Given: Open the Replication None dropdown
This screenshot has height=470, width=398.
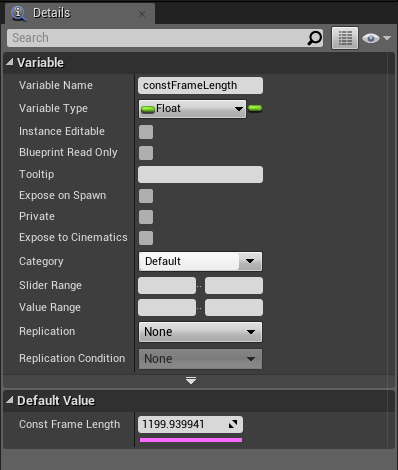Looking at the screenshot, I should (200, 332).
